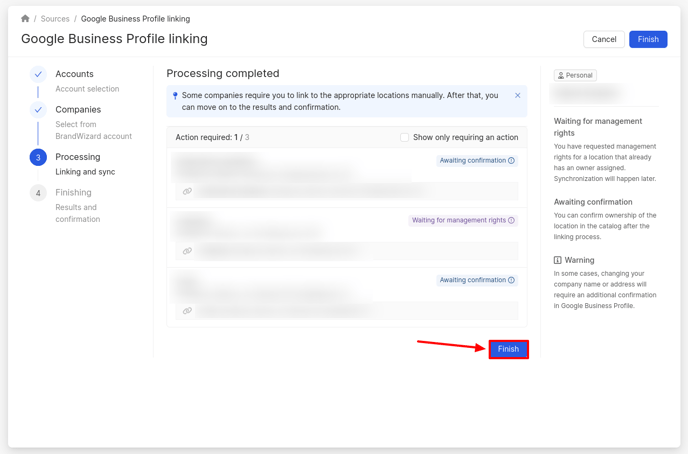Click the first Awaiting confirmation status badge

point(477,161)
